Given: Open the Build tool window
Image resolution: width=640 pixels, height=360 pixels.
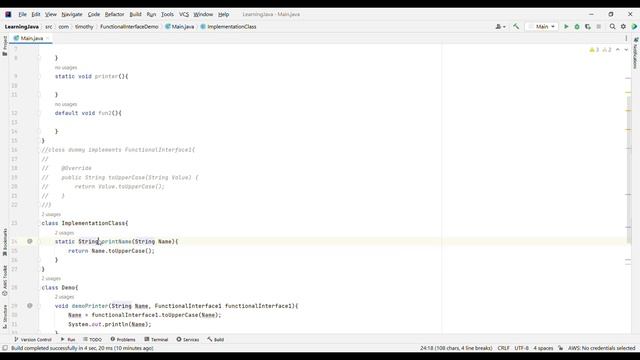Looking at the screenshot, I should pos(216,339).
